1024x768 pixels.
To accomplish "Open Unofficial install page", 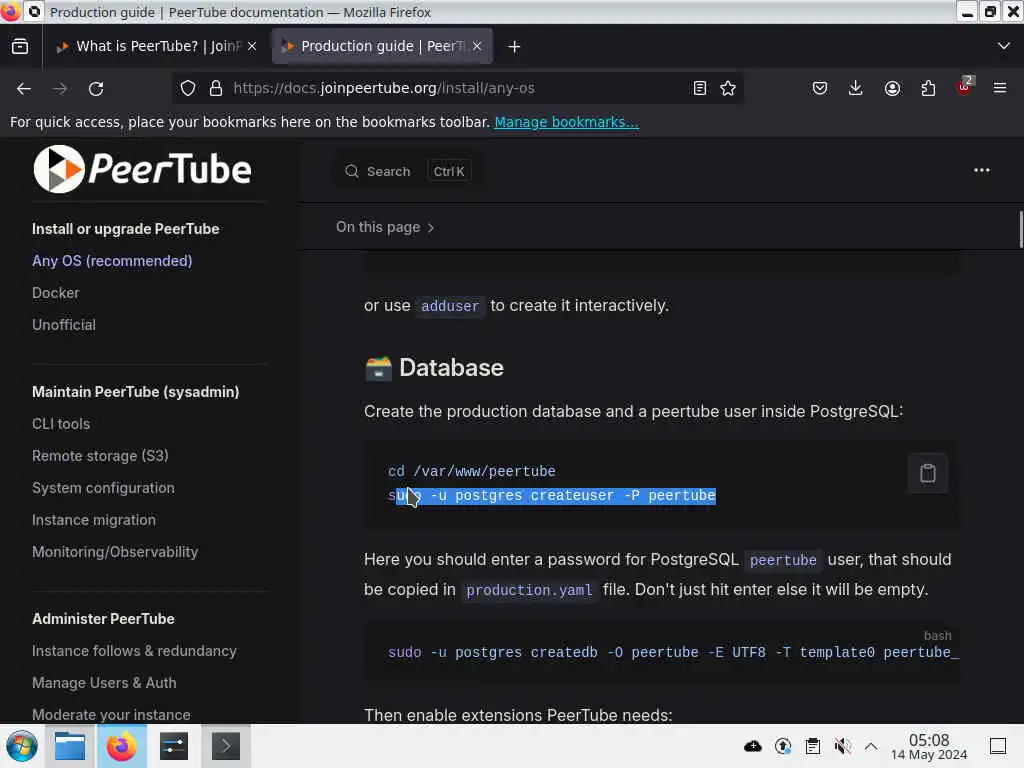I will (64, 325).
